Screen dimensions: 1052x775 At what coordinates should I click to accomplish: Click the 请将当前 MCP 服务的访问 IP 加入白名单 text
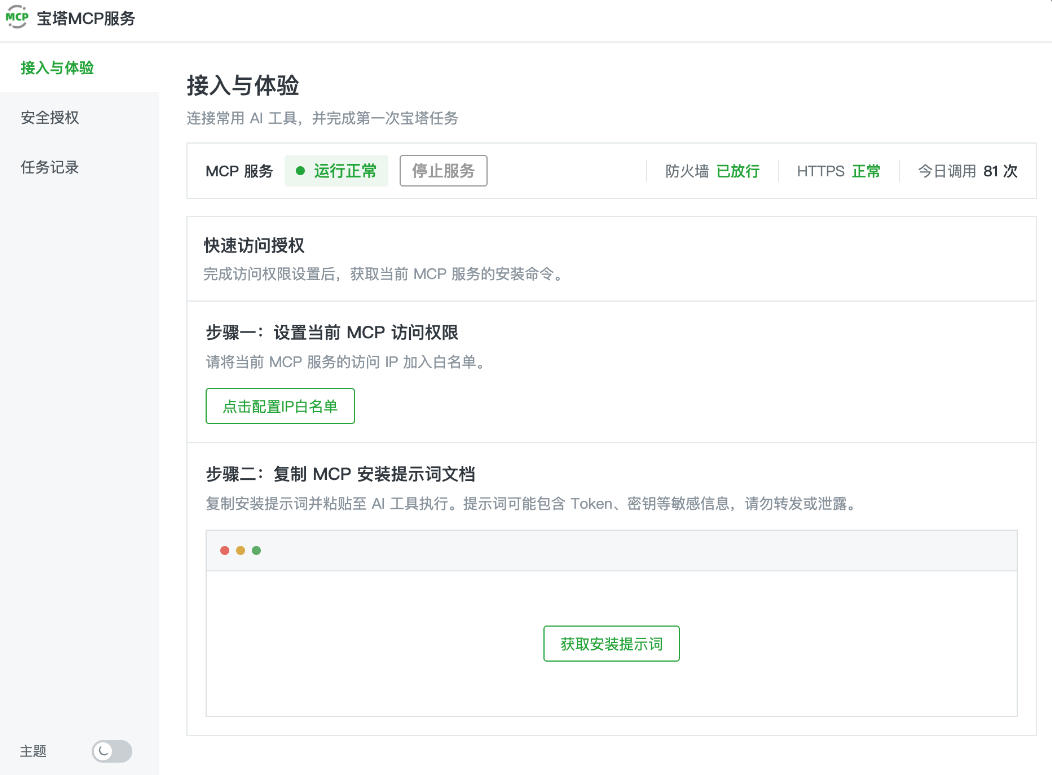[x=346, y=362]
